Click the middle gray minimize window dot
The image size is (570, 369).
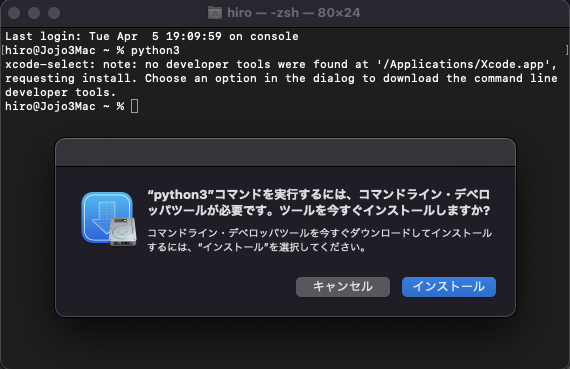[x=34, y=13]
